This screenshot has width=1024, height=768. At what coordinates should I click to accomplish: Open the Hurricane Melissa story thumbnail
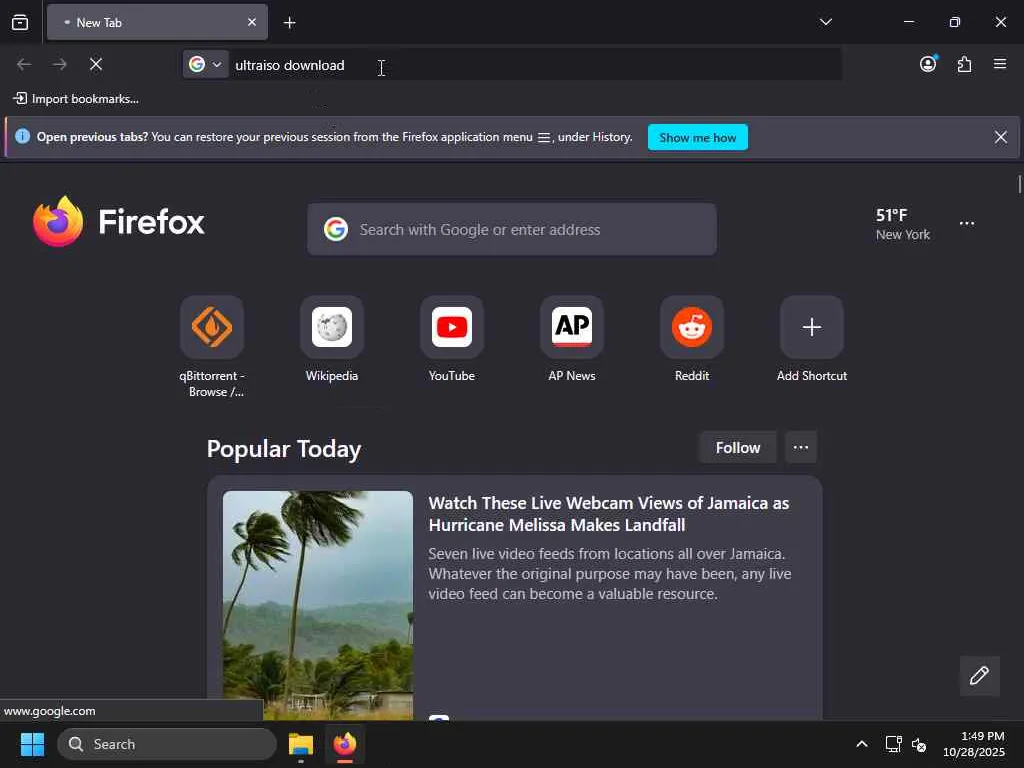pyautogui.click(x=318, y=605)
